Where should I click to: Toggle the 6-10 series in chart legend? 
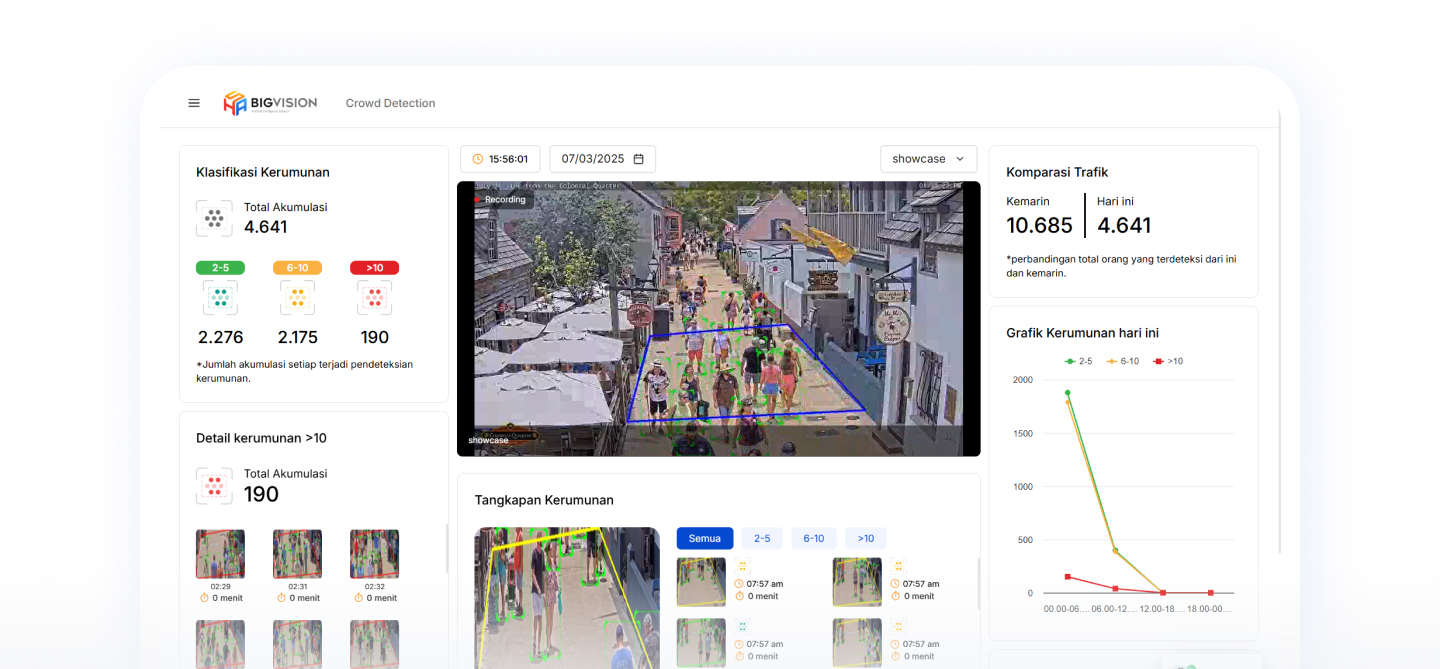[x=1122, y=361]
